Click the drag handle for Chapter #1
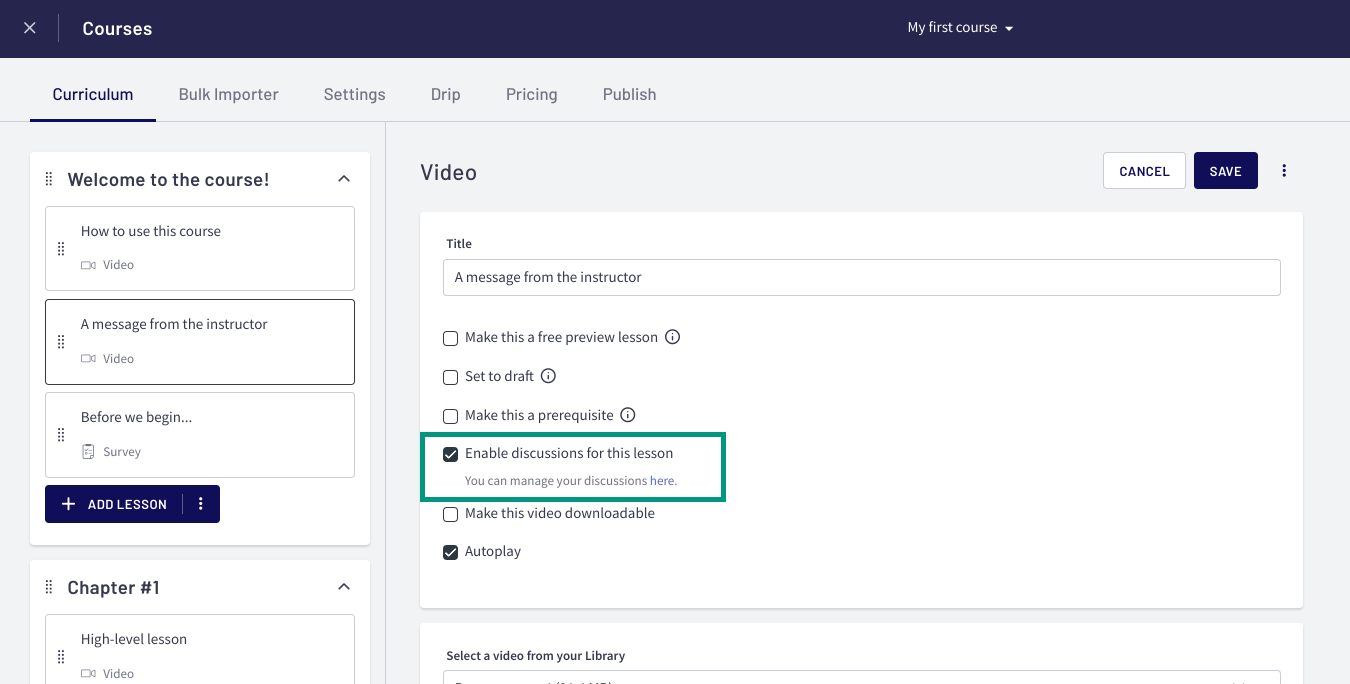 (49, 587)
